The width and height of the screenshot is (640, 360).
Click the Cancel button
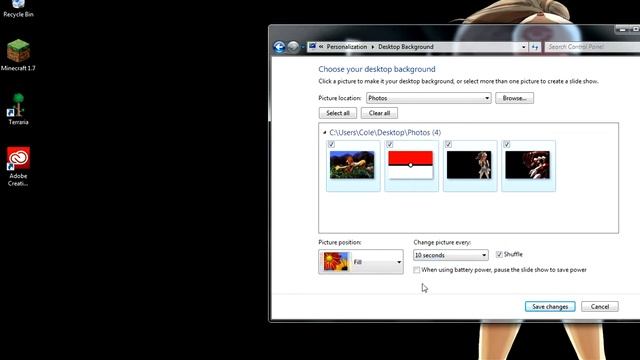(600, 307)
